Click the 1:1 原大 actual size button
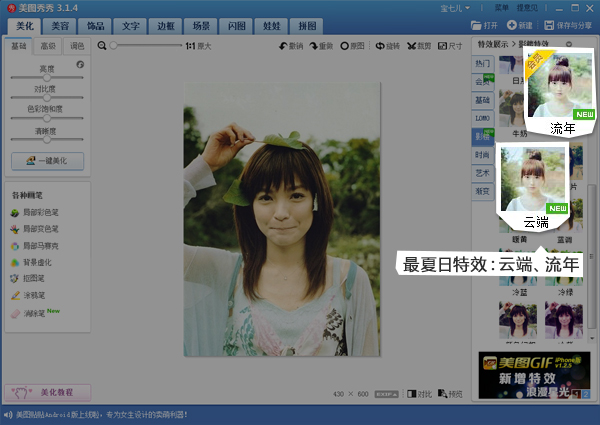The width and height of the screenshot is (600, 425). (198, 46)
